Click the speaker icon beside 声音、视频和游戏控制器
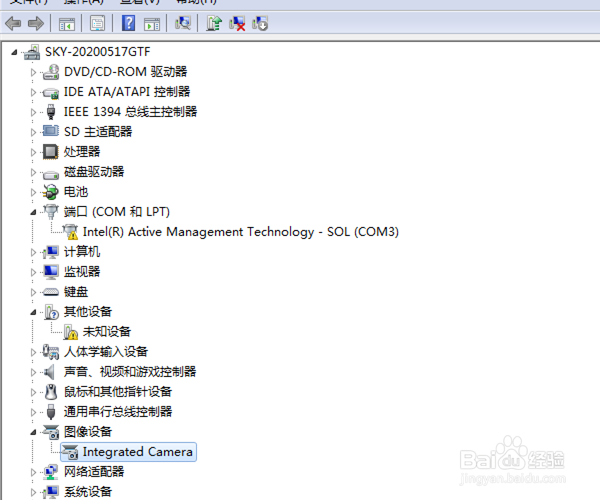Screen dimensions: 600x500 click(49, 372)
